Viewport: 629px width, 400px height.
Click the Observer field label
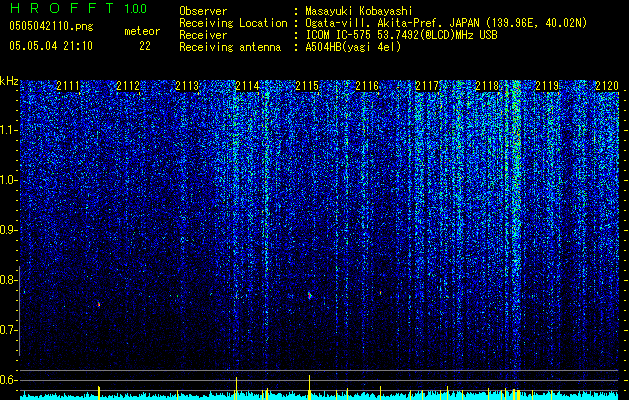pyautogui.click(x=203, y=11)
